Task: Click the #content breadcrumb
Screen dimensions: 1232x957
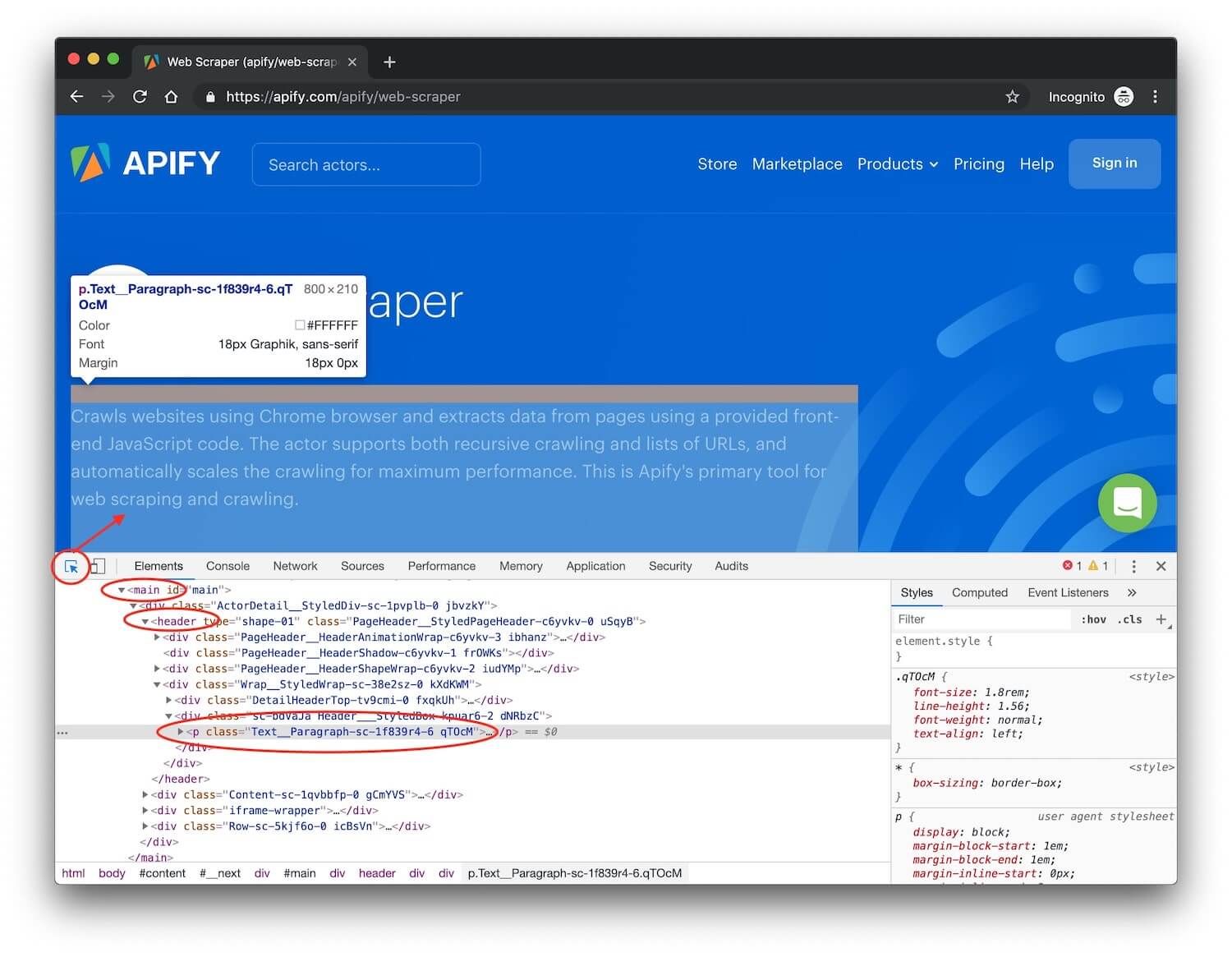Action: pyautogui.click(x=162, y=873)
